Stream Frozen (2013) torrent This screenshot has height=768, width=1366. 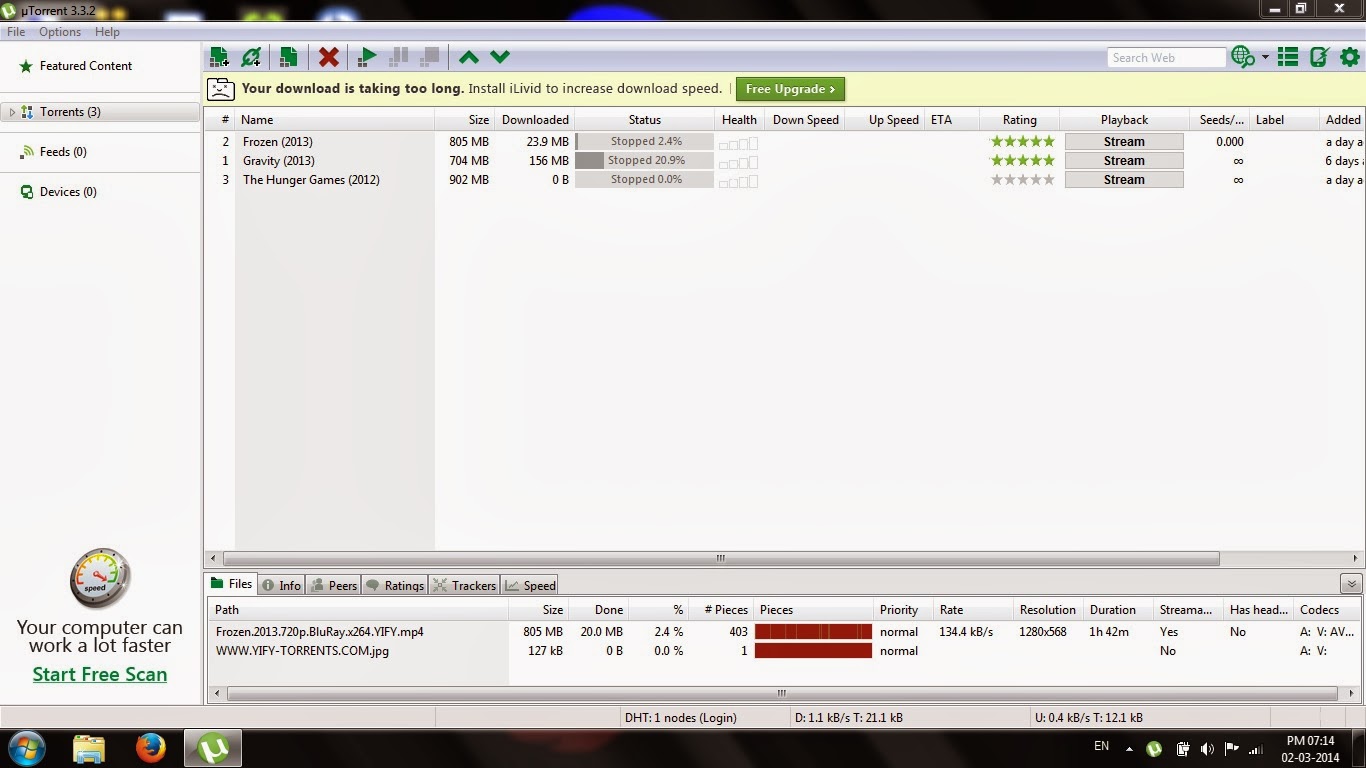(1124, 142)
